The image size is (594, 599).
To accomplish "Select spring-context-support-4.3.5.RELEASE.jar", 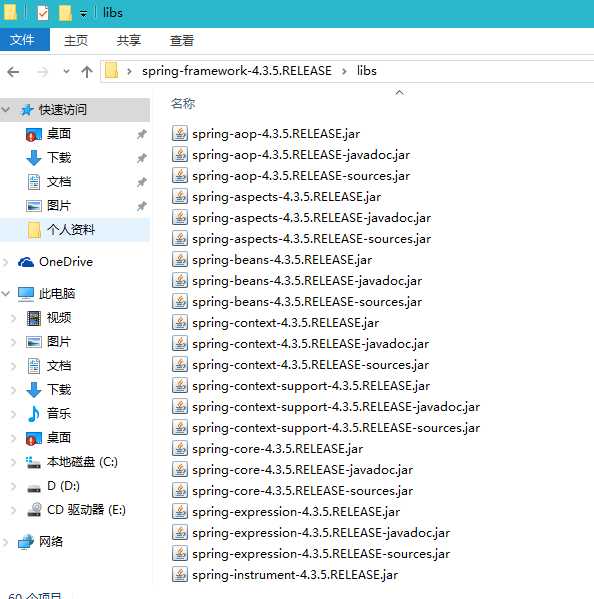I will (x=311, y=386).
